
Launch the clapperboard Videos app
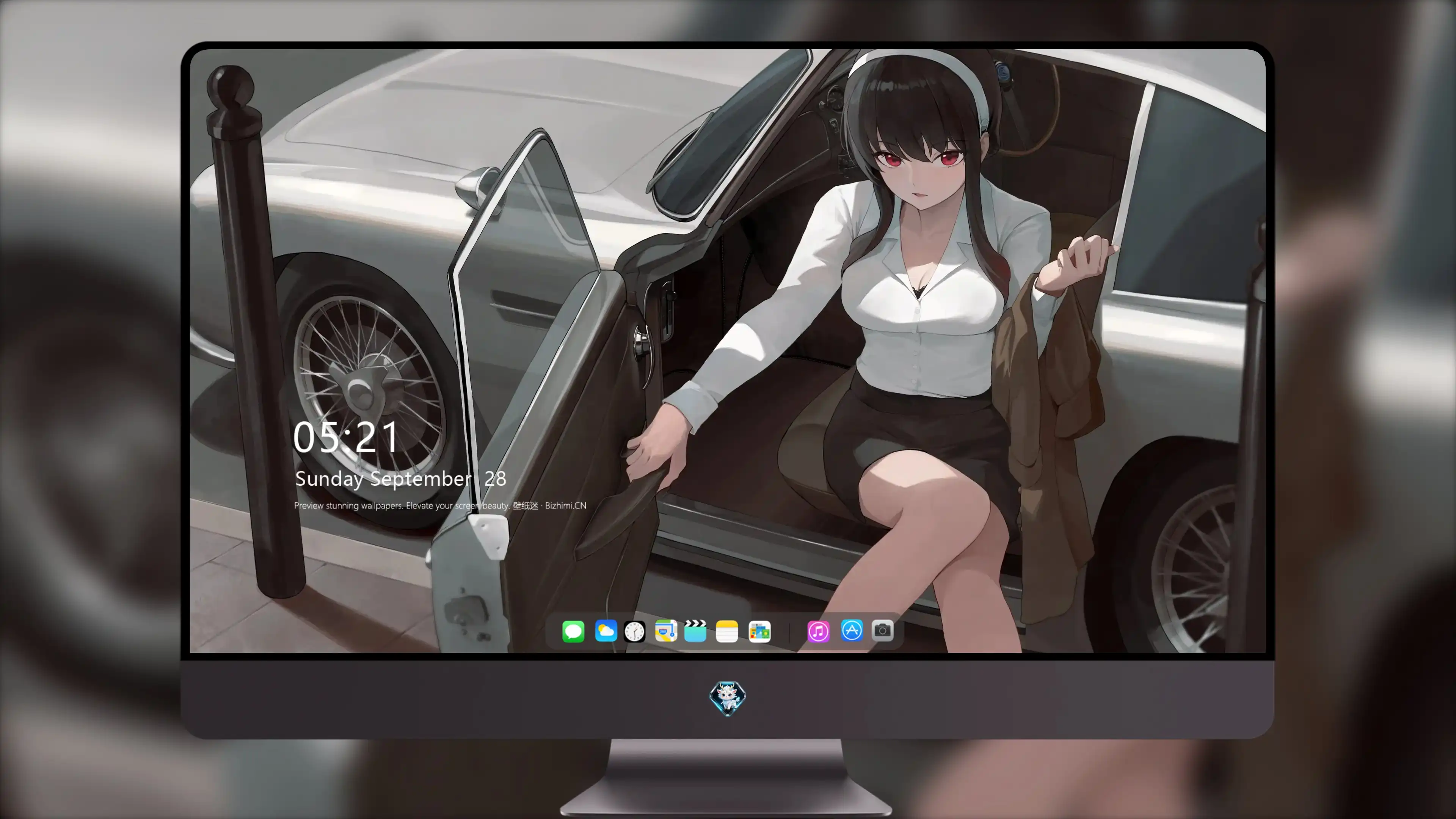(695, 631)
